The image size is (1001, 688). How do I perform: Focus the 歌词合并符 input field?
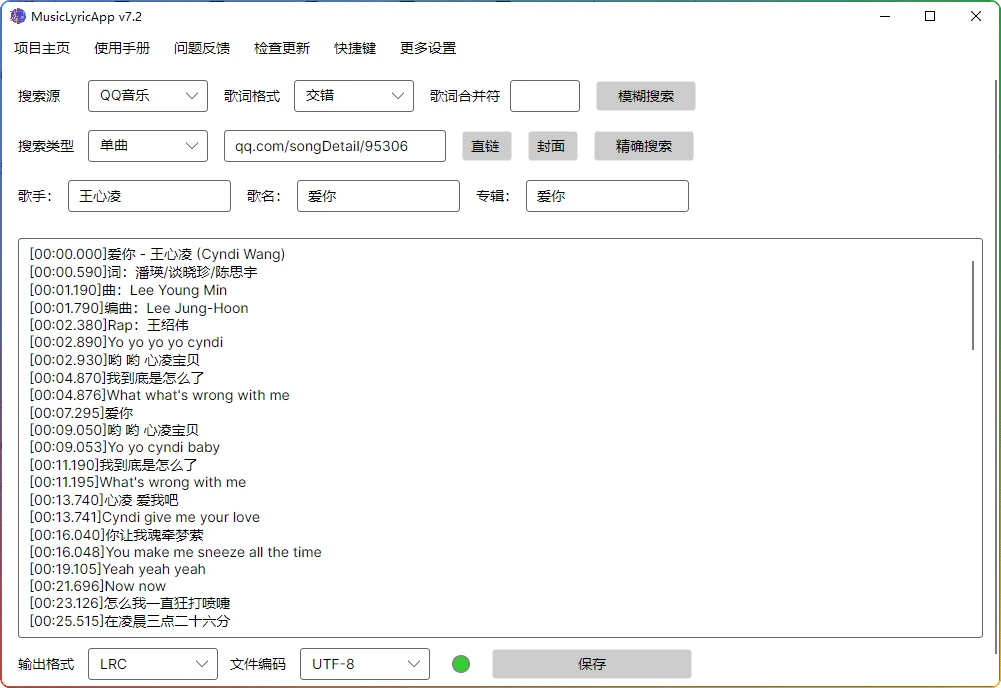coord(545,96)
